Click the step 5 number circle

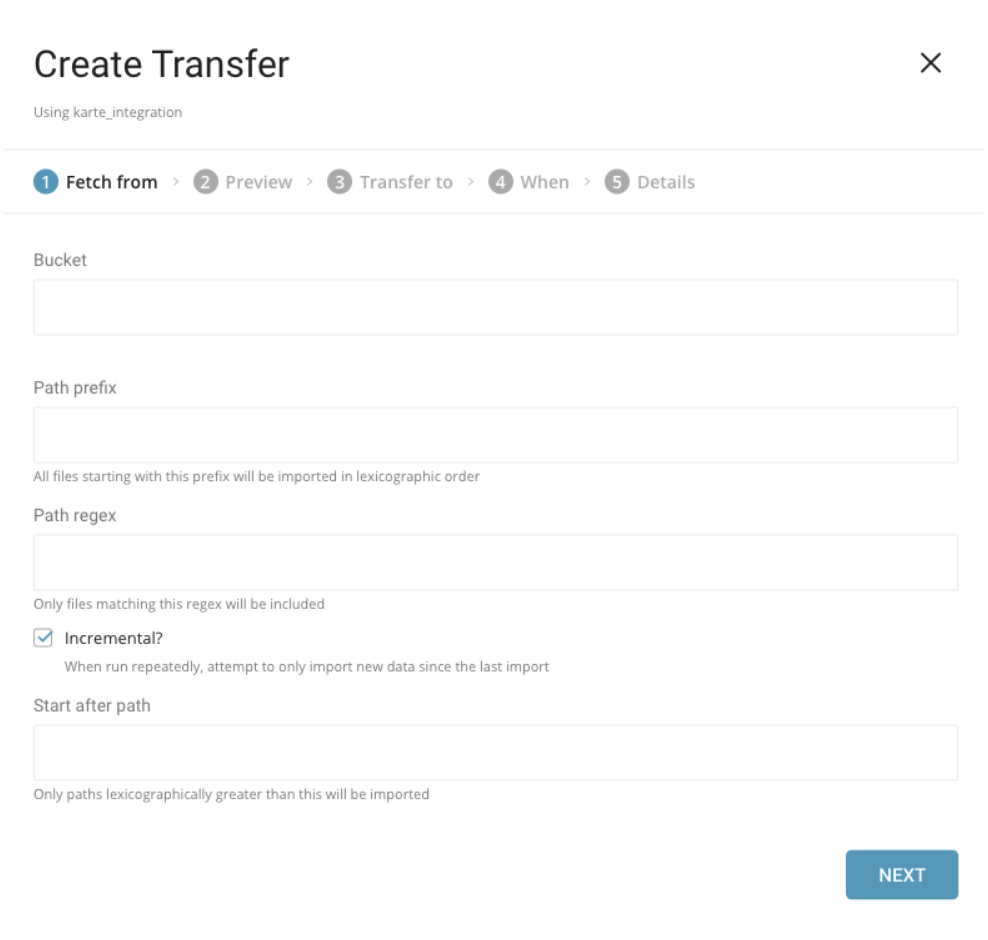(617, 182)
